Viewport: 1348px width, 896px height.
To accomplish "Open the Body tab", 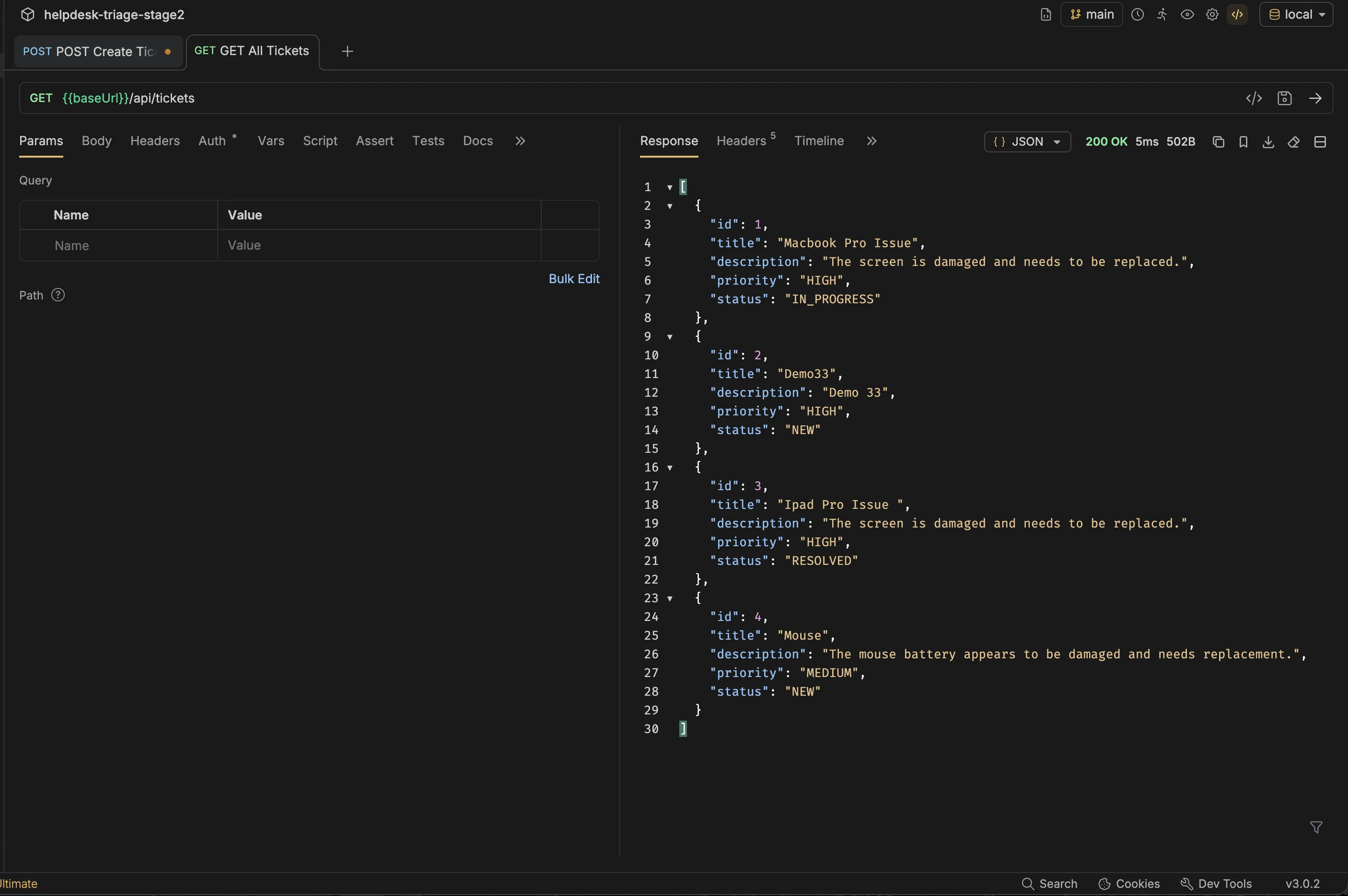I will point(97,140).
